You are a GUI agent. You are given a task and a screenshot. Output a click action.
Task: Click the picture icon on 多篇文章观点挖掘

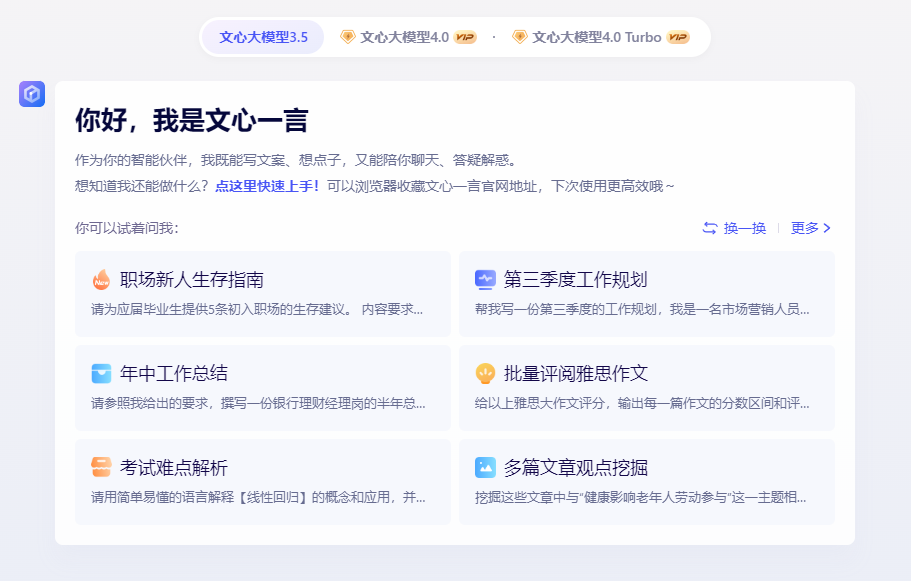pyautogui.click(x=485, y=467)
